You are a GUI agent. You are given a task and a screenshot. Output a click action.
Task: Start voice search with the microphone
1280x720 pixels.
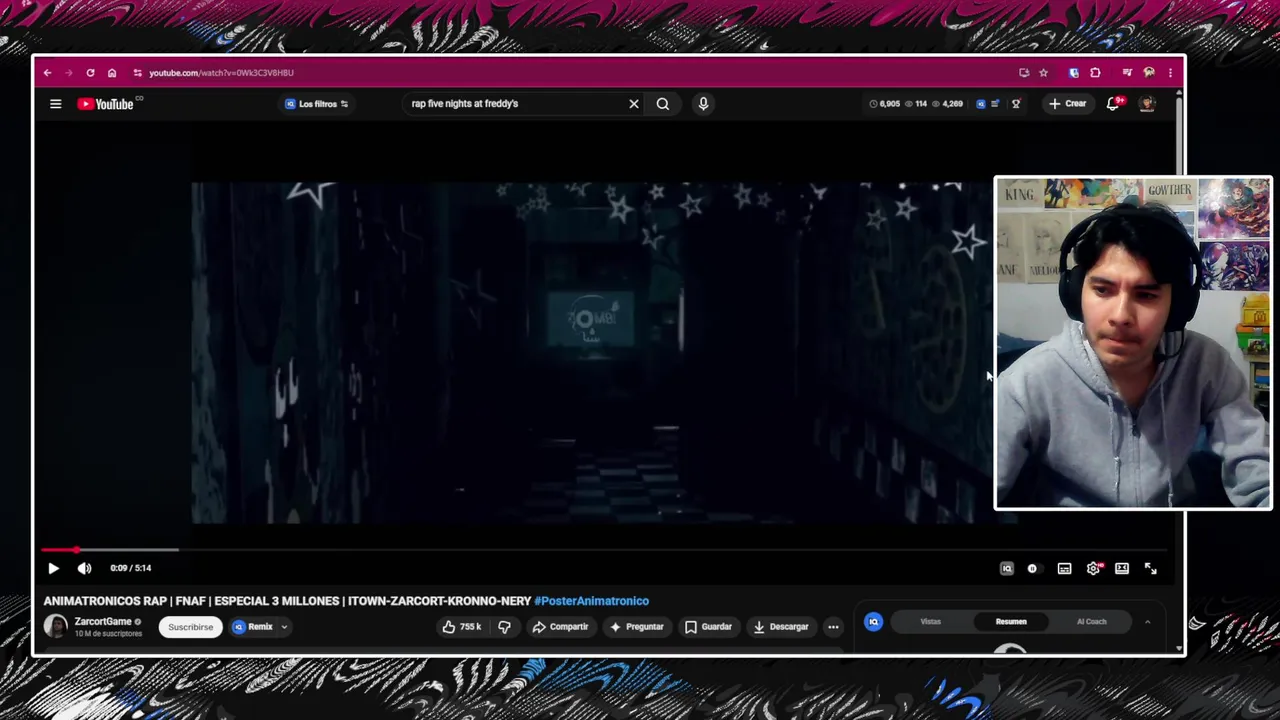click(703, 104)
